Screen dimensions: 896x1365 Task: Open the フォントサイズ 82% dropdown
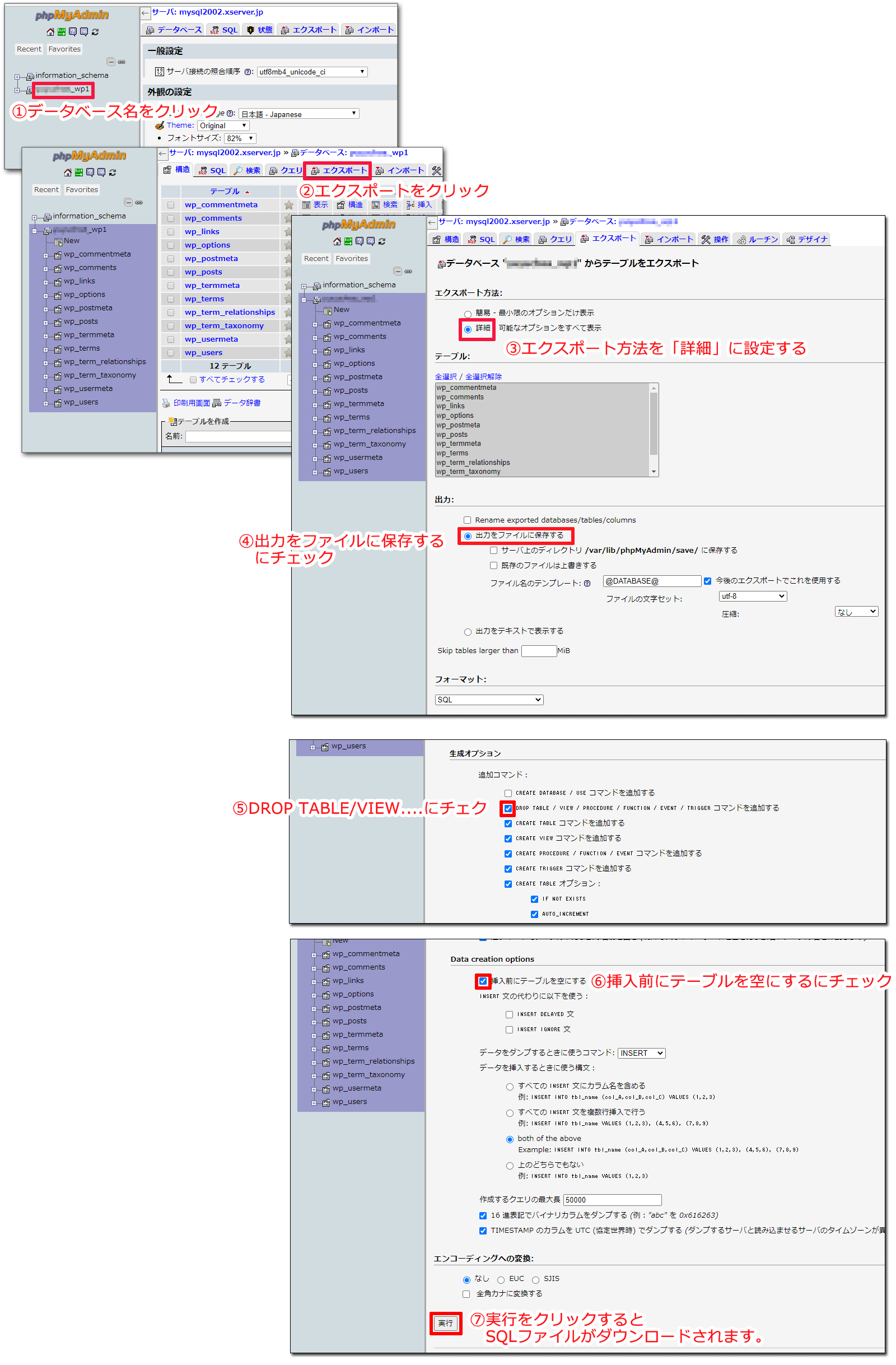point(240,139)
